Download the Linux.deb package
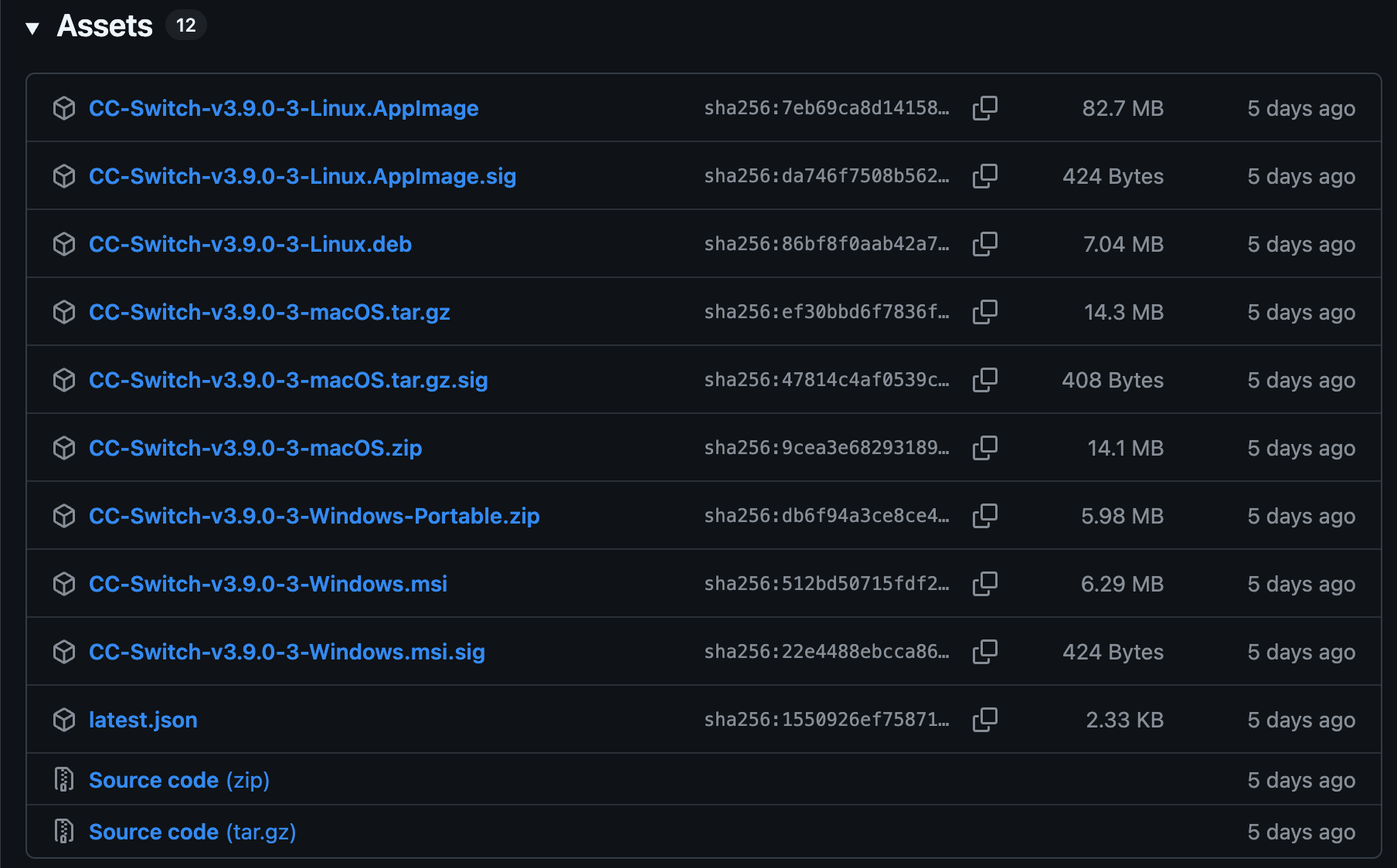The width and height of the screenshot is (1397, 868). click(250, 244)
